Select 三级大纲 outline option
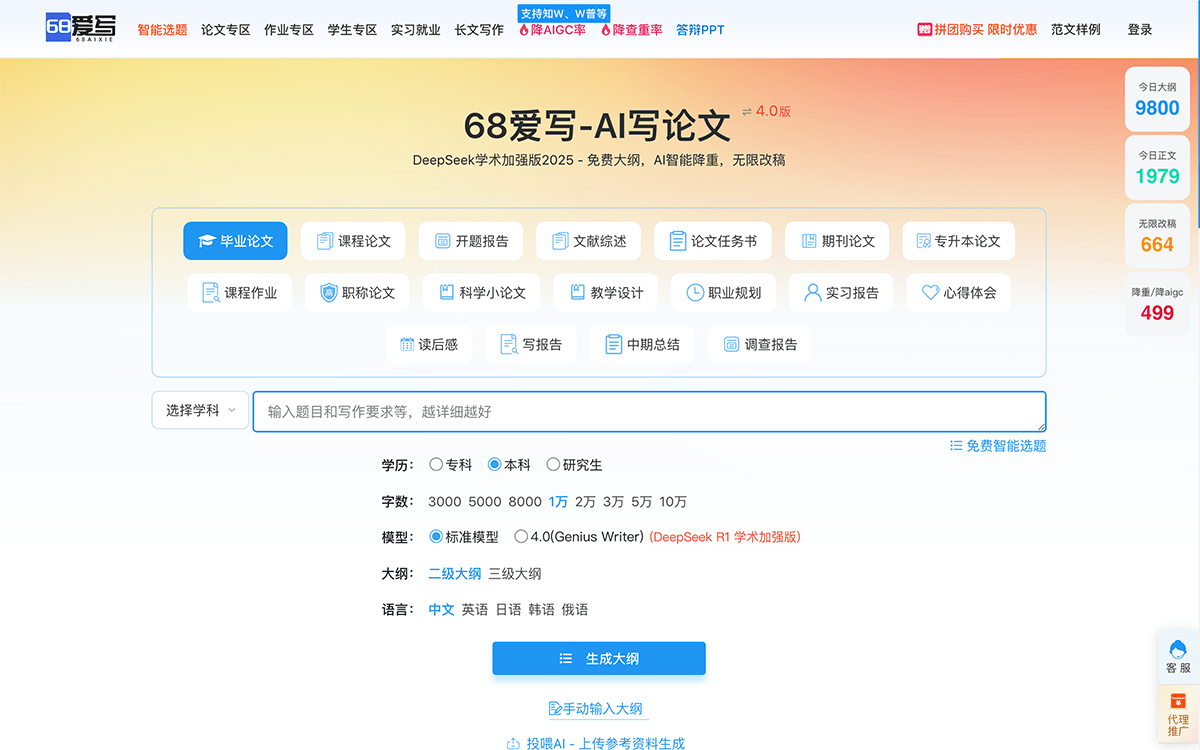 click(x=514, y=574)
